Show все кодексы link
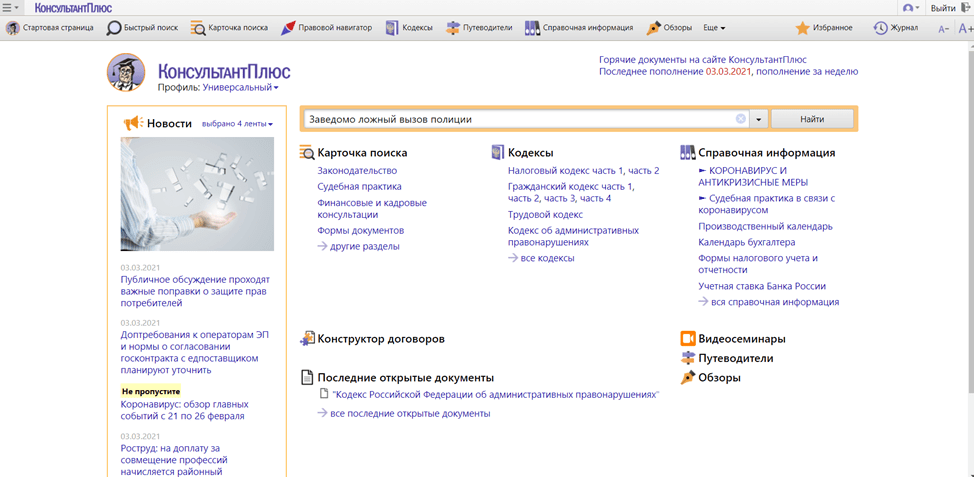974x477 pixels. point(547,258)
